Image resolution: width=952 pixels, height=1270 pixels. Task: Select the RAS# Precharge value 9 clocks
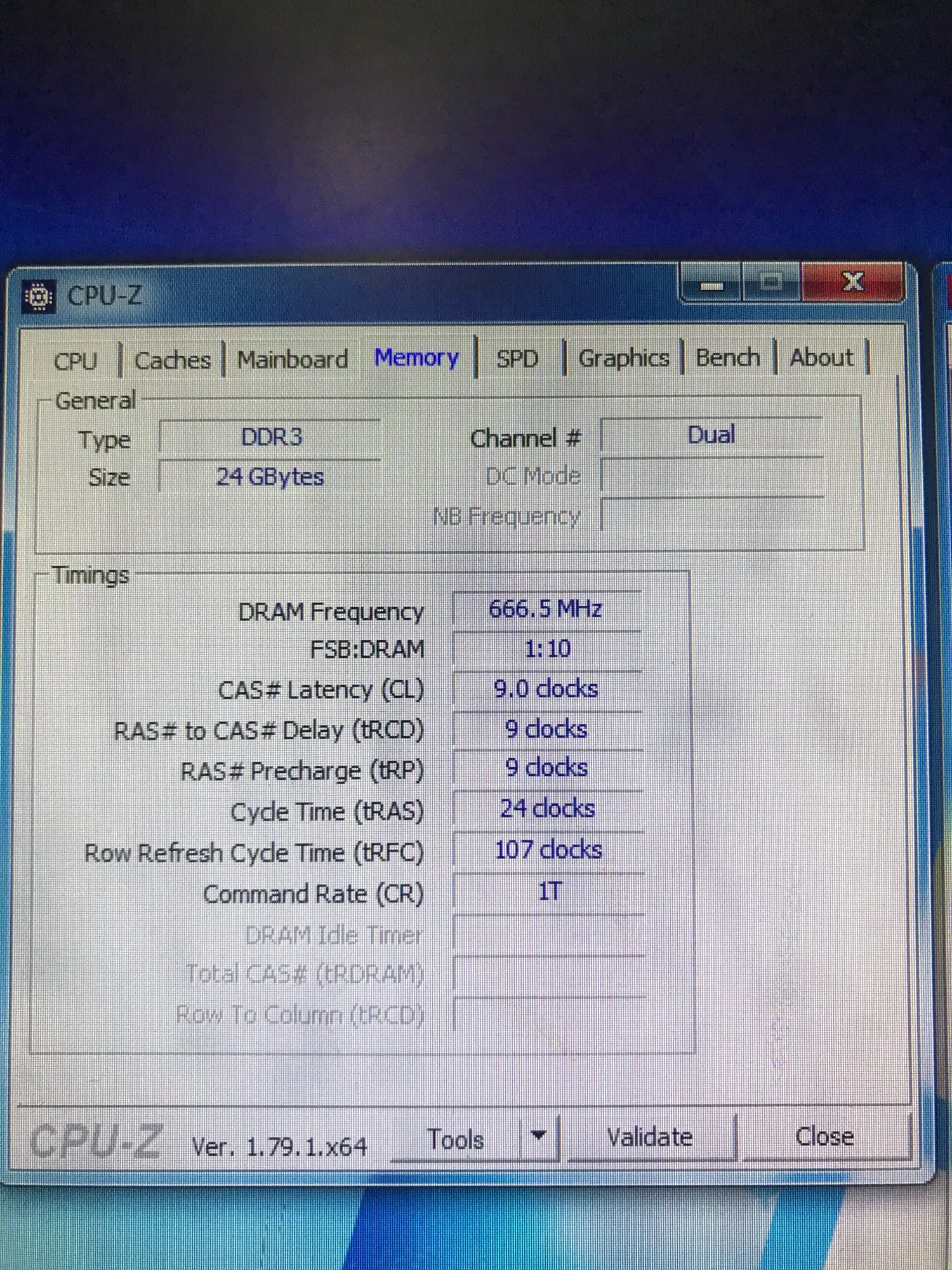click(548, 769)
